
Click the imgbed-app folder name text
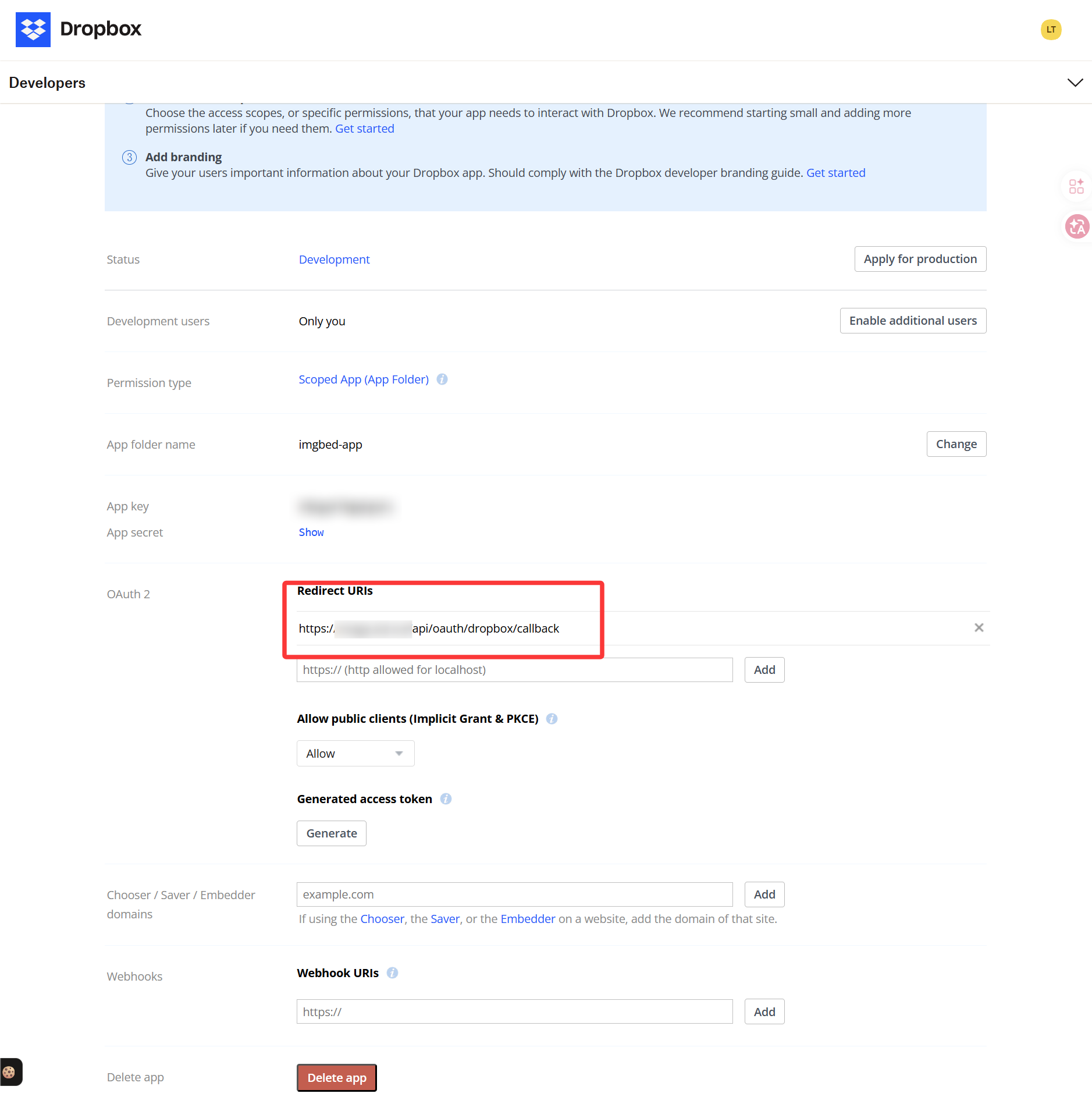330,445
